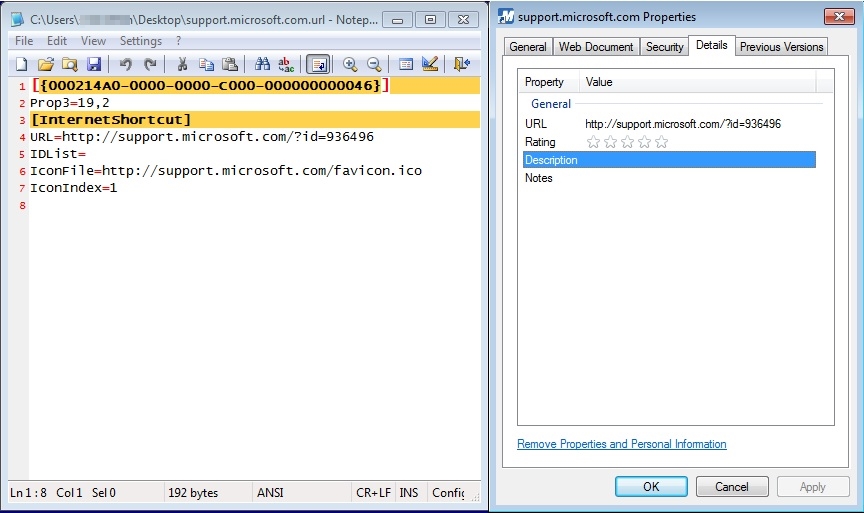Click the Exit door icon
Viewport: 864px width, 513px height.
462,64
